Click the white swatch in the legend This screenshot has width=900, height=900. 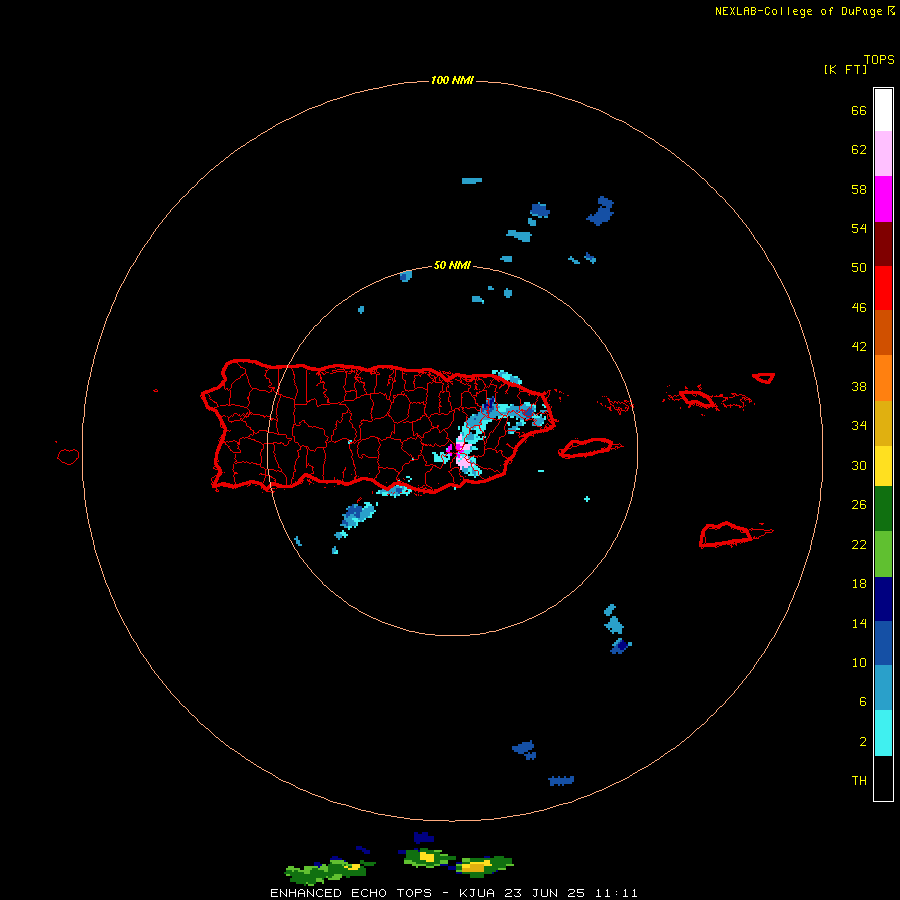(x=883, y=110)
